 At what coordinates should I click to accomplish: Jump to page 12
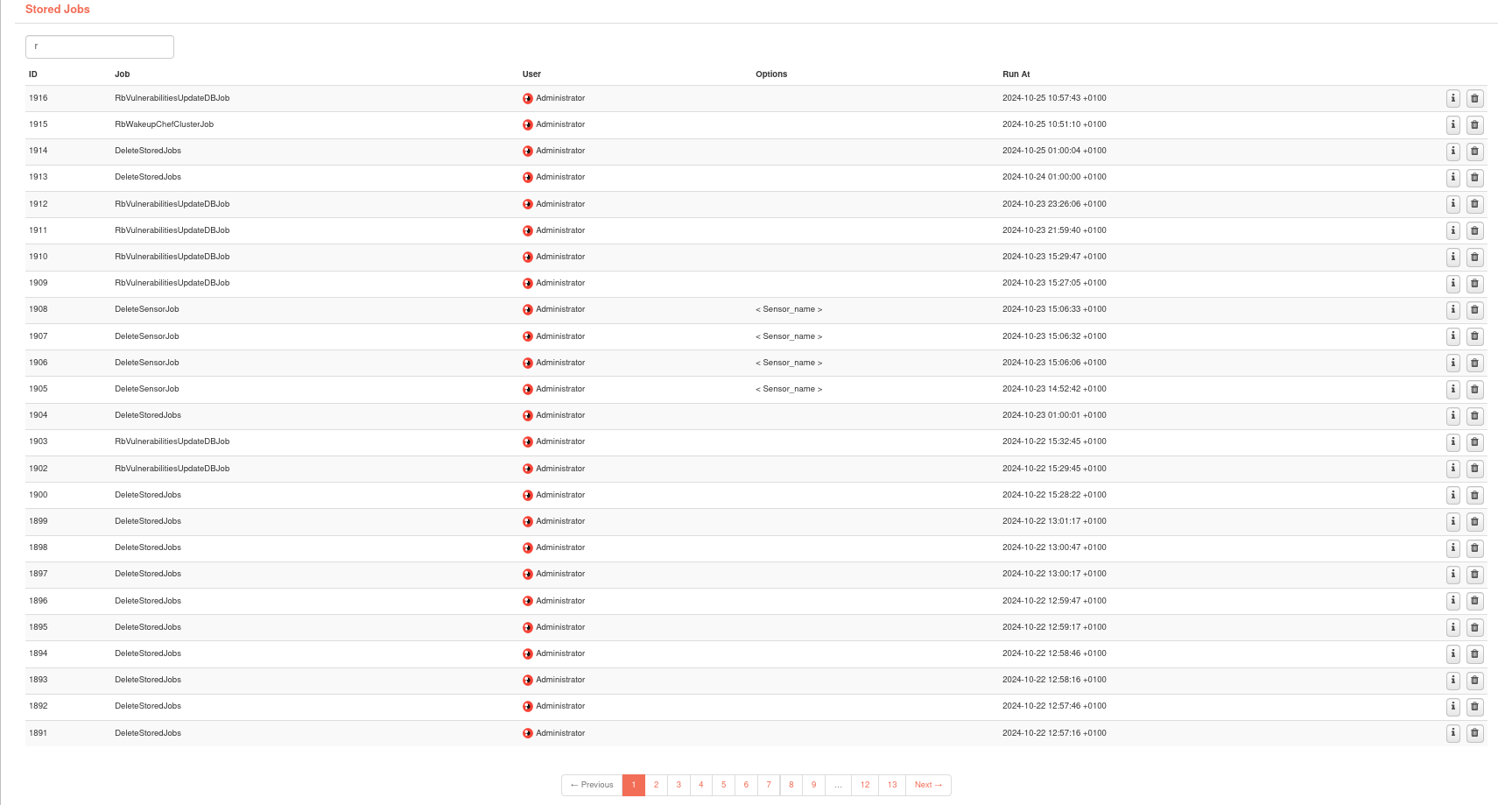(x=865, y=785)
